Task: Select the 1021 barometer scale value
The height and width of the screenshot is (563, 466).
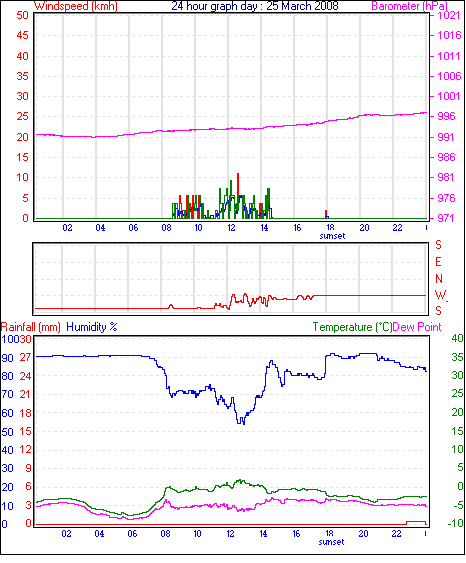Action: click(448, 15)
